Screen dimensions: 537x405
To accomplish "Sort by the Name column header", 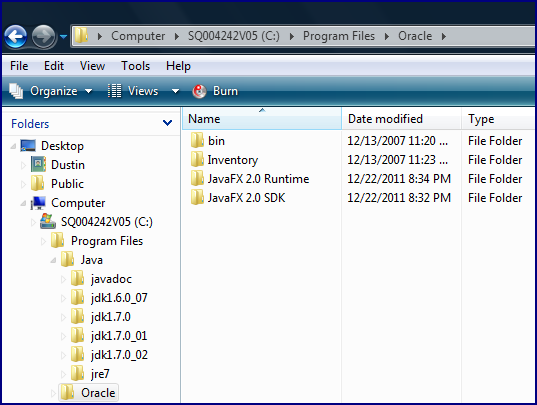I will click(x=262, y=119).
